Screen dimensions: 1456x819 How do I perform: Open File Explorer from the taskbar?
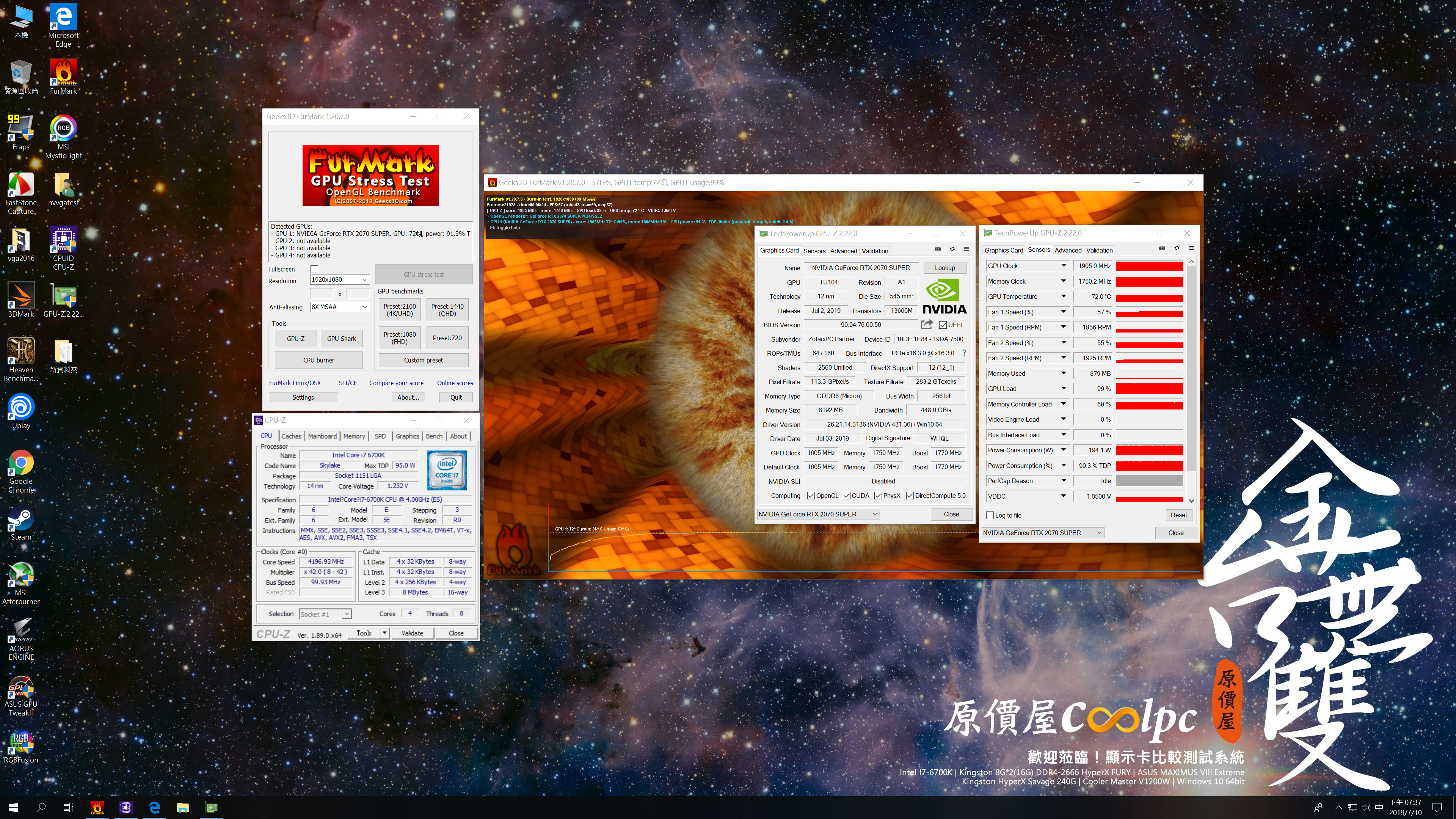(x=182, y=807)
